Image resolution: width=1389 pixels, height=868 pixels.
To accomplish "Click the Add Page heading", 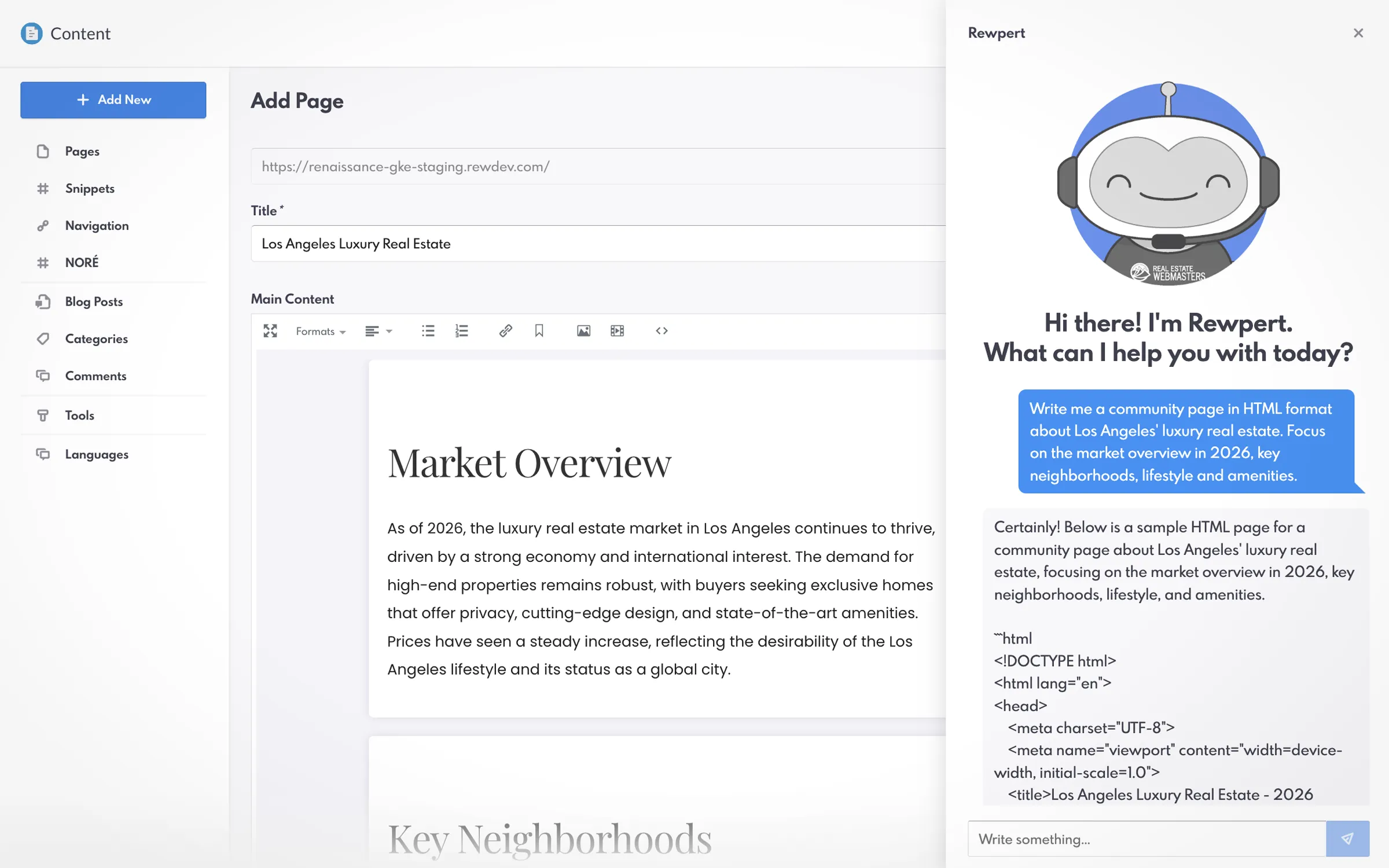I will [297, 101].
